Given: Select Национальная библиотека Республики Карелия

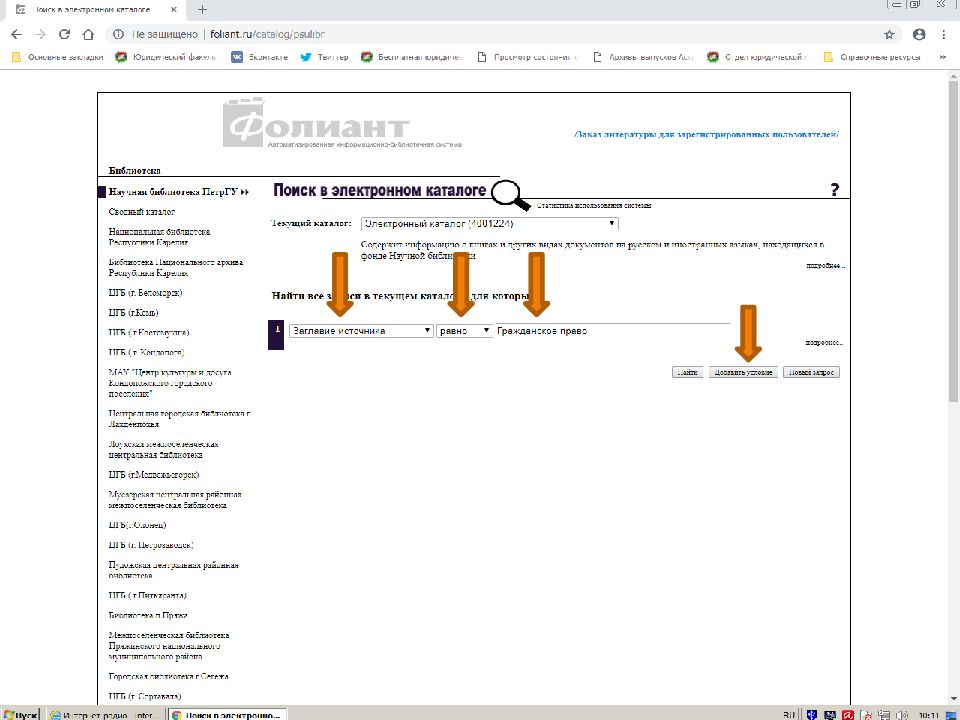Looking at the screenshot, I should (159, 237).
